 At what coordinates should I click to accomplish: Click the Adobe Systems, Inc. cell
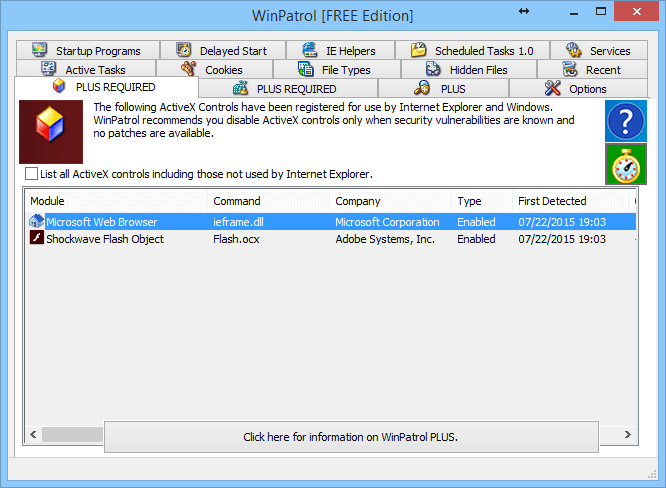[x=385, y=239]
